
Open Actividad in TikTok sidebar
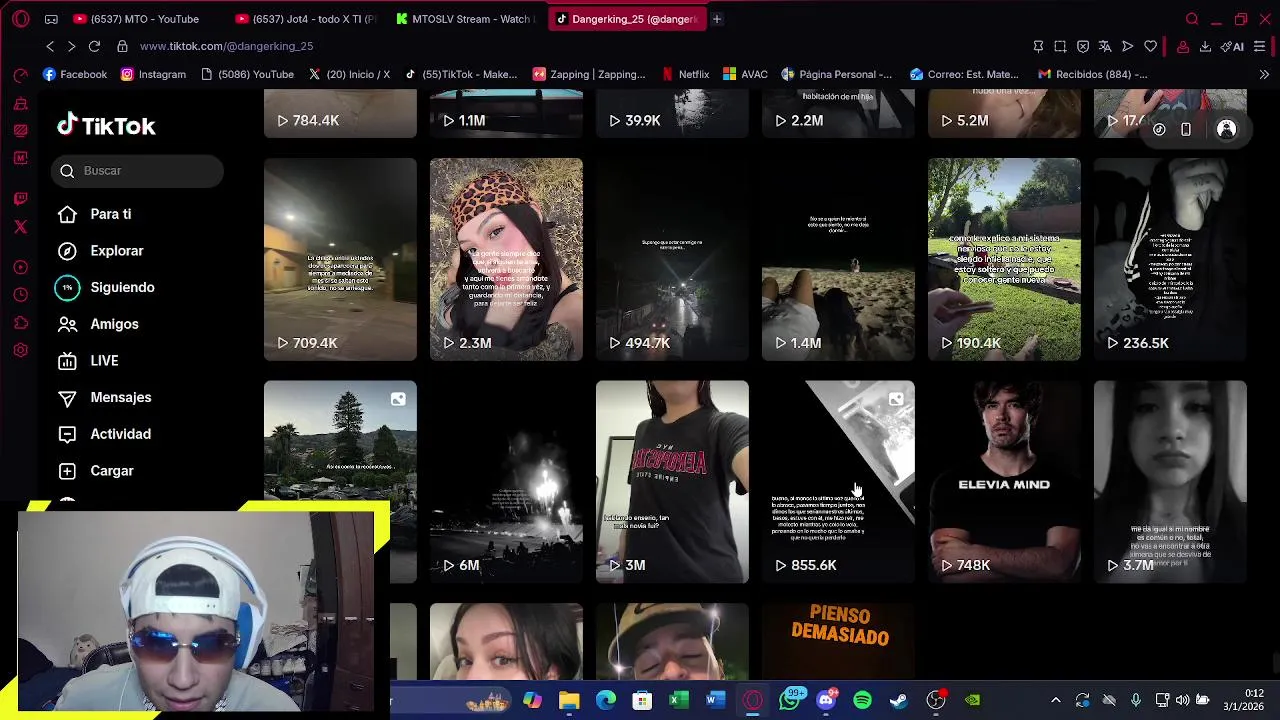pyautogui.click(x=105, y=434)
